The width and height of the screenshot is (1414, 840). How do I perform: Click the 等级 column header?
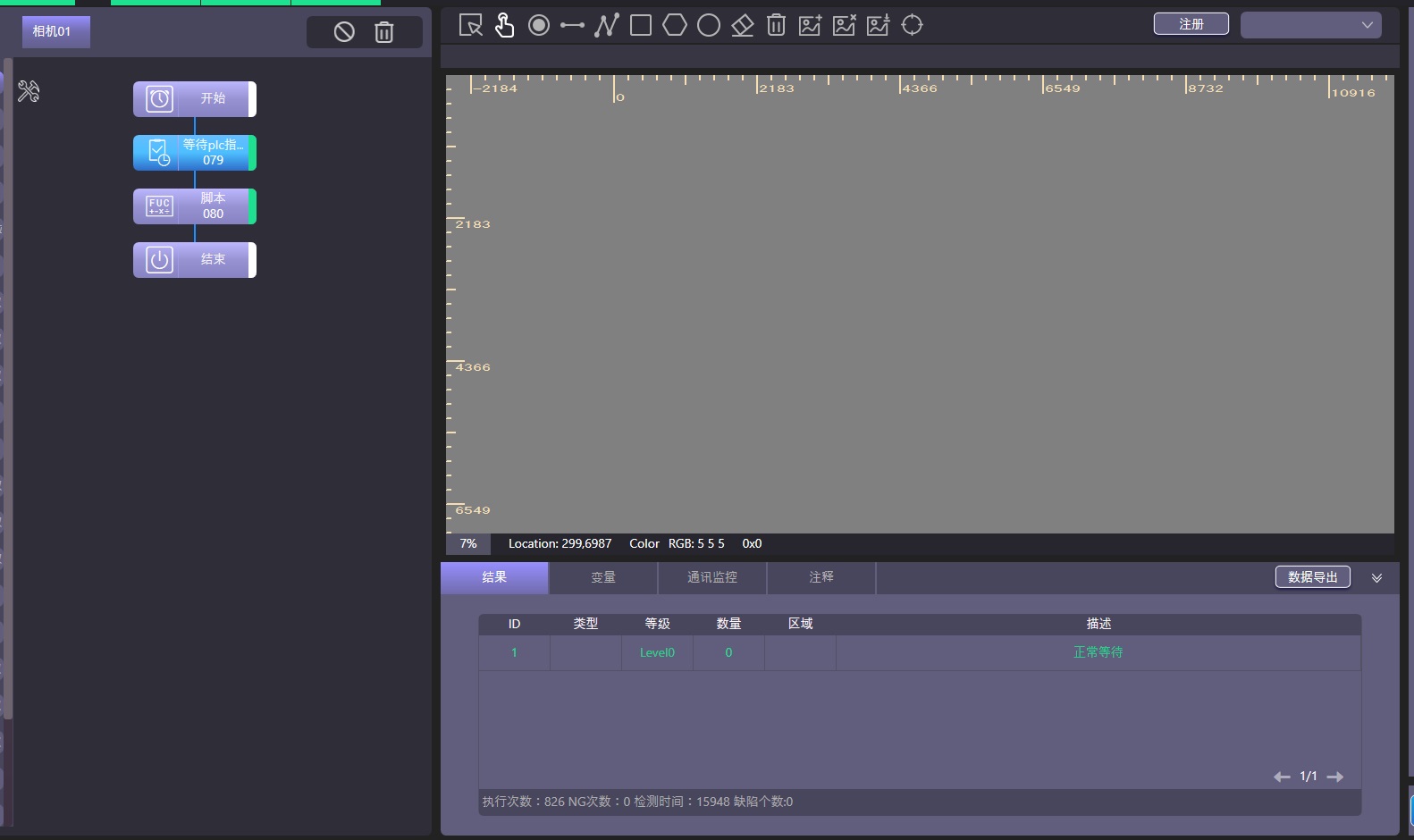tap(657, 624)
